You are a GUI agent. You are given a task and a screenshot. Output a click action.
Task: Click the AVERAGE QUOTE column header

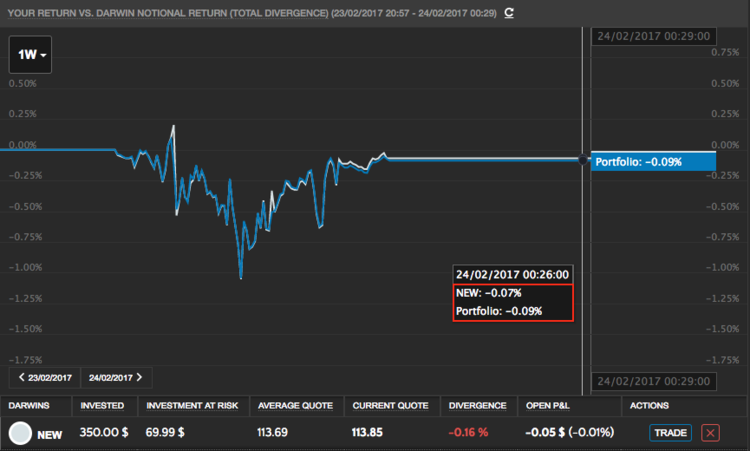[x=295, y=406]
